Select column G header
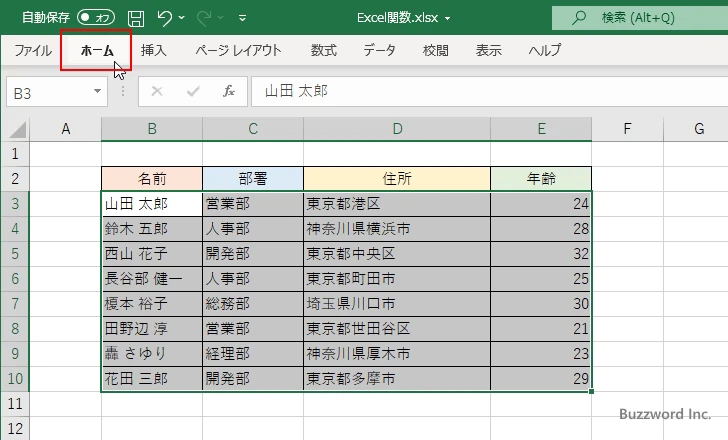The image size is (728, 440). coord(696,129)
